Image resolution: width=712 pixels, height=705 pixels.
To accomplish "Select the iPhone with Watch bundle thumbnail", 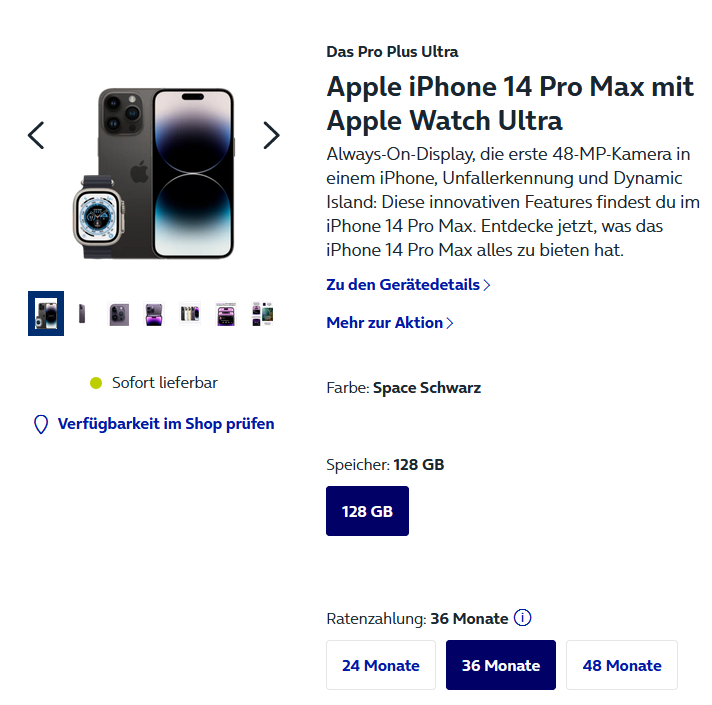I will tap(46, 313).
